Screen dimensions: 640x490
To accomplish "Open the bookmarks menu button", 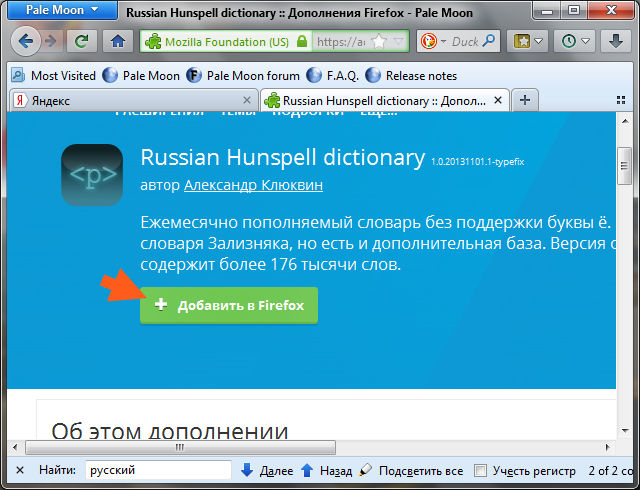I will [527, 41].
